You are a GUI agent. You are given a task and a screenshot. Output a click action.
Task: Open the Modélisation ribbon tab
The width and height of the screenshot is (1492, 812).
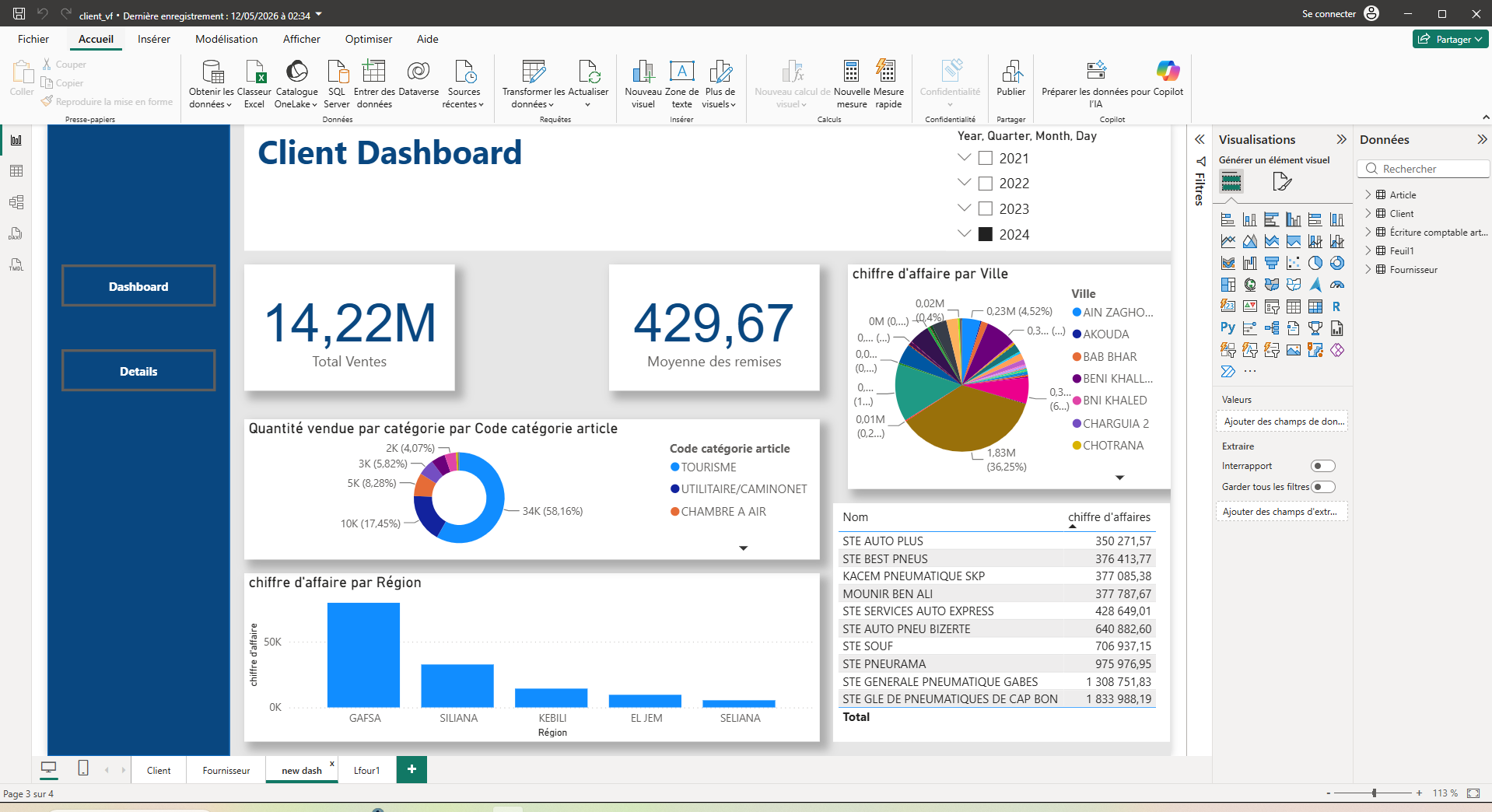click(226, 39)
